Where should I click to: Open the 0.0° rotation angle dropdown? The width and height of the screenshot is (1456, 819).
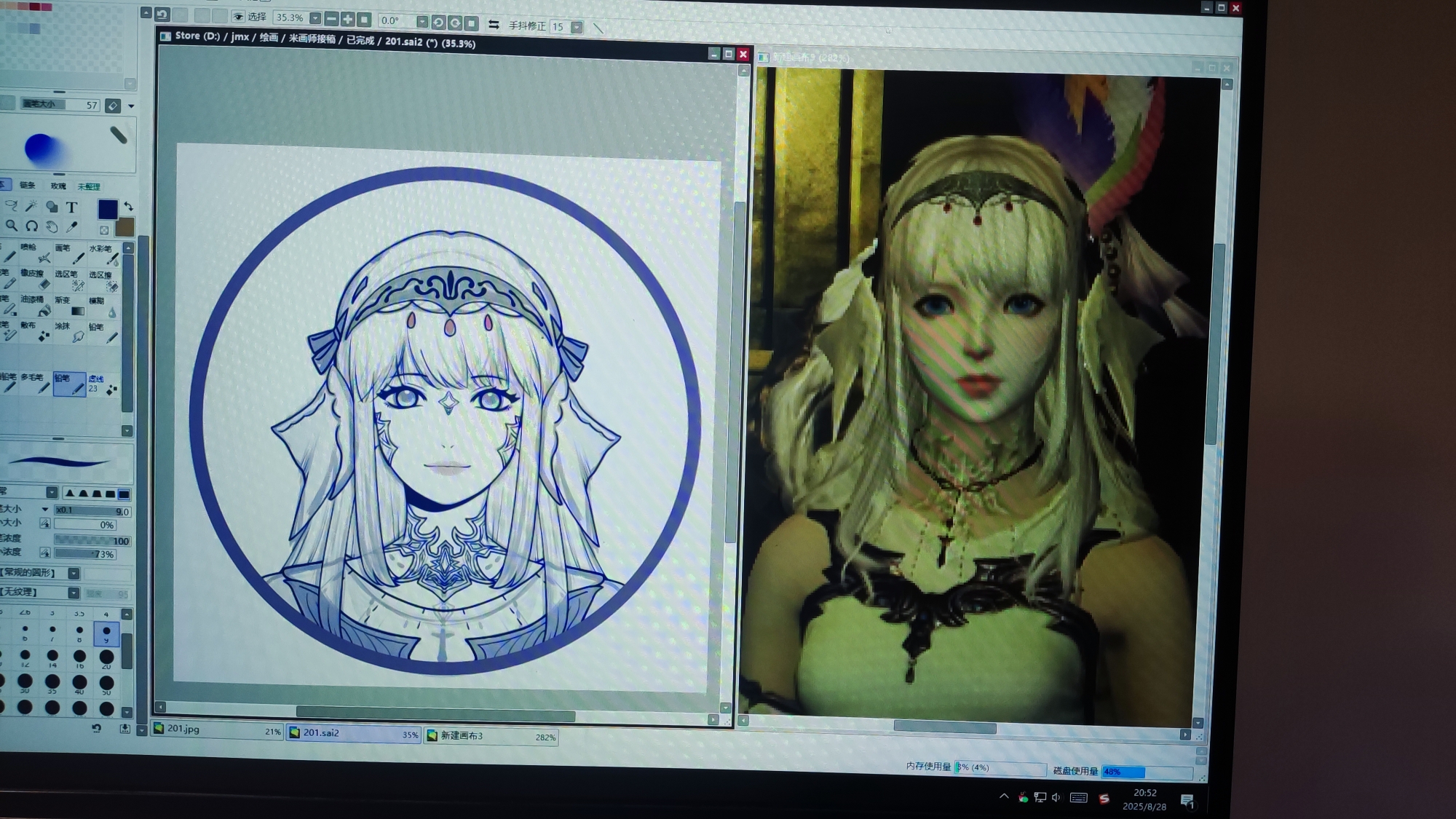click(x=422, y=22)
